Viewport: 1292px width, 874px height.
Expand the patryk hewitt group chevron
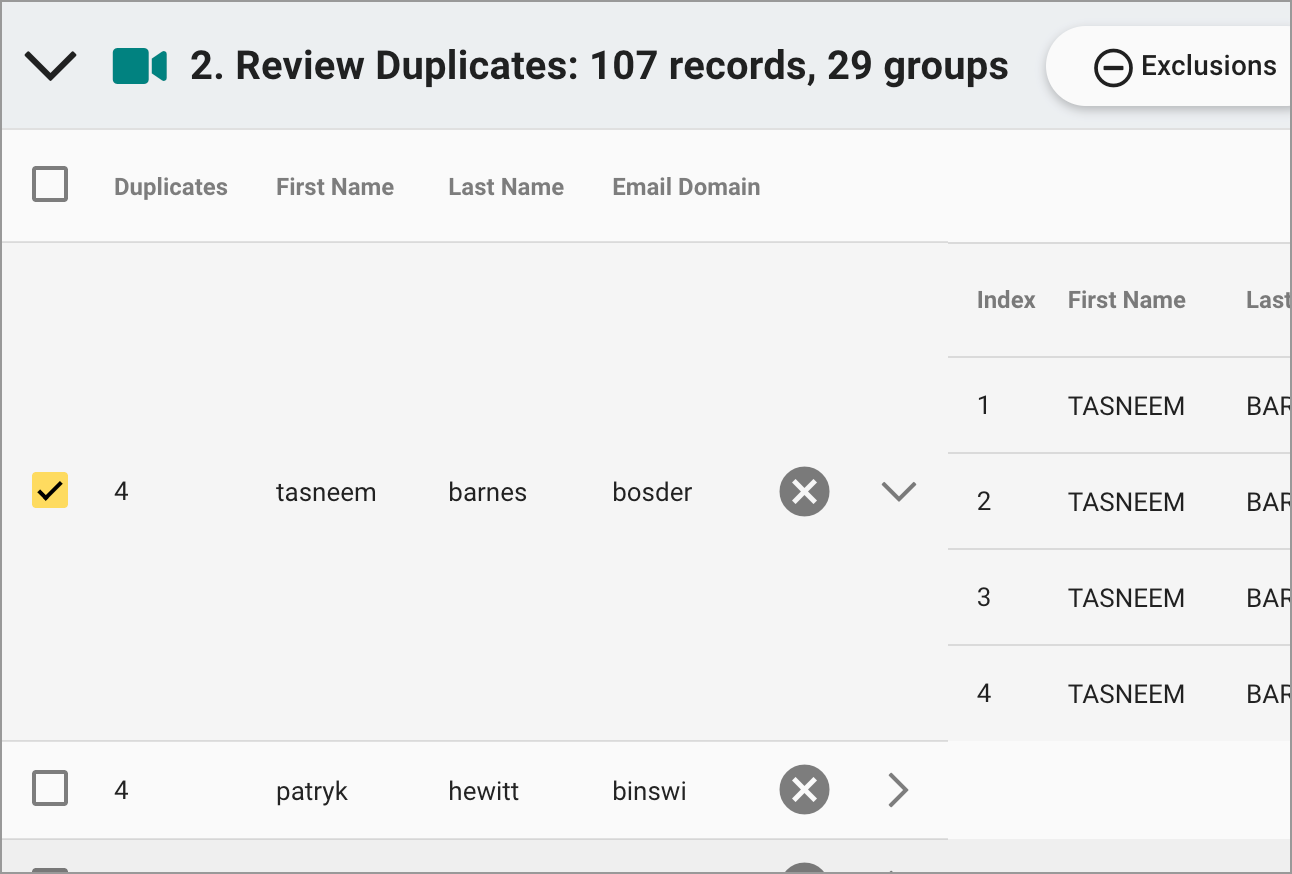point(898,790)
